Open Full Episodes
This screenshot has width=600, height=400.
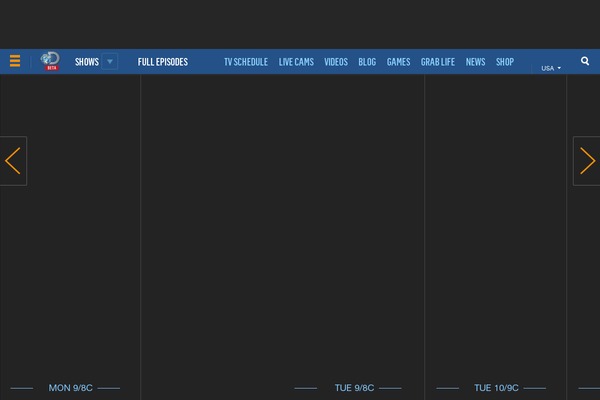pos(163,62)
